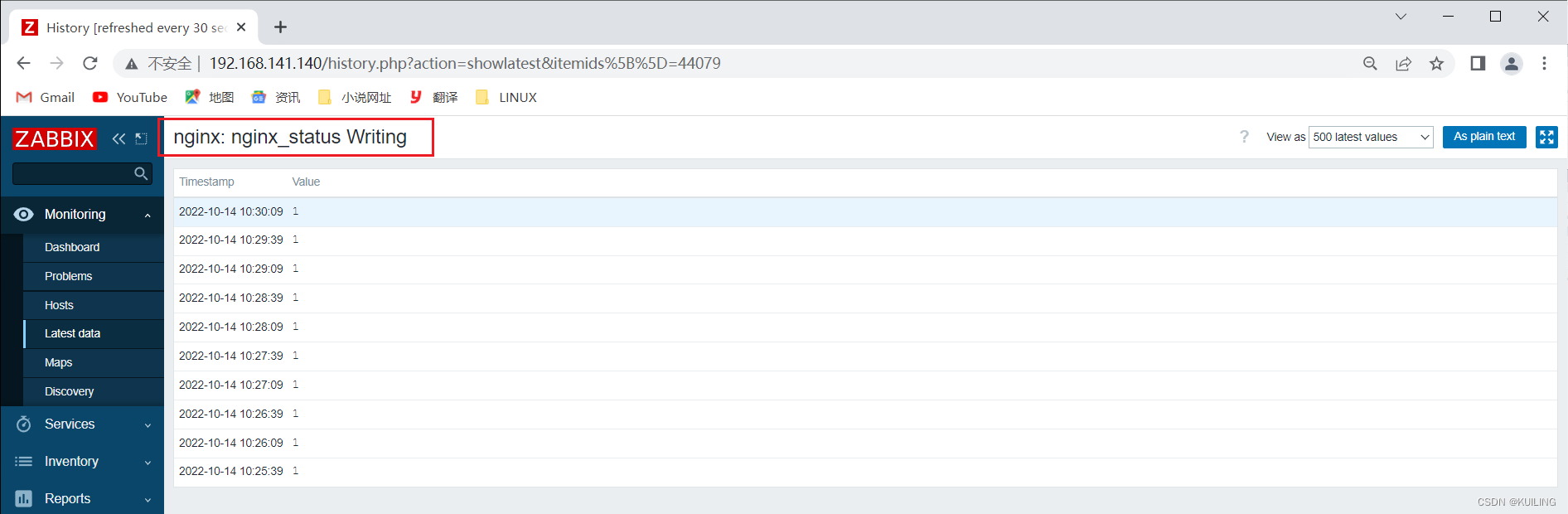Expand the Reports menu chevron
This screenshot has height=514, width=1568.
[148, 499]
